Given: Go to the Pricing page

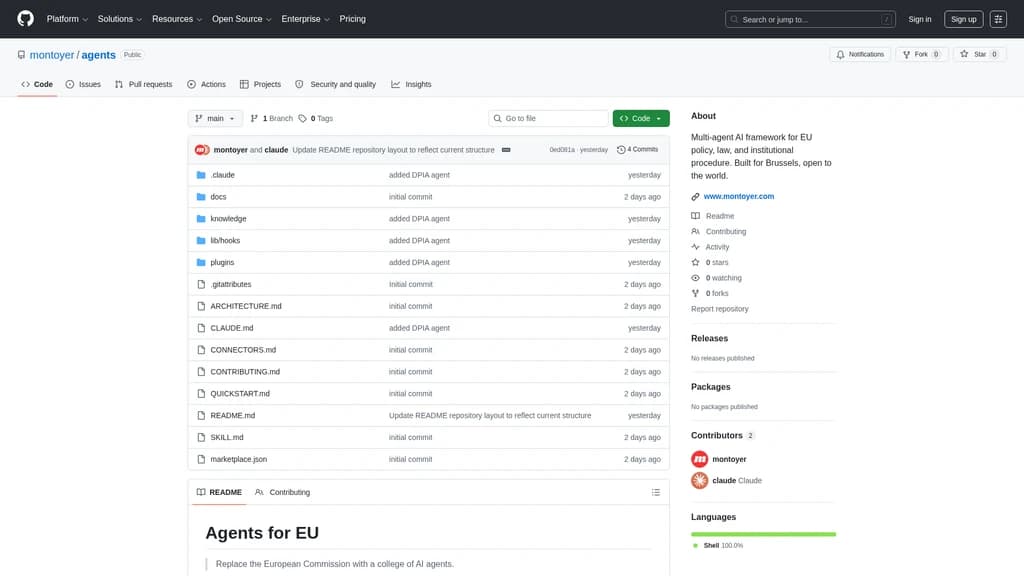Looking at the screenshot, I should [x=353, y=19].
